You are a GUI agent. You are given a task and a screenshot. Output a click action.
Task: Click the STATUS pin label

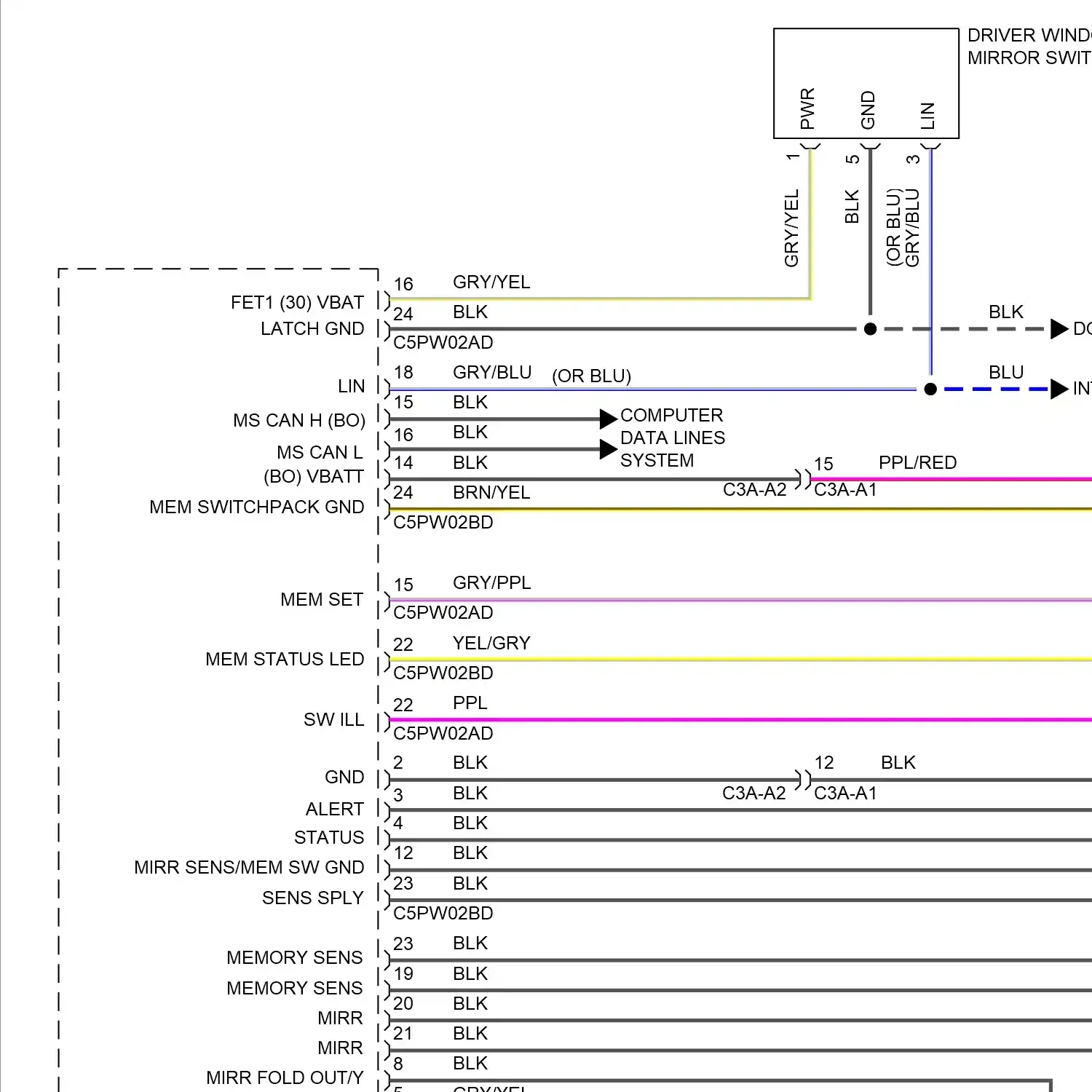coord(329,837)
